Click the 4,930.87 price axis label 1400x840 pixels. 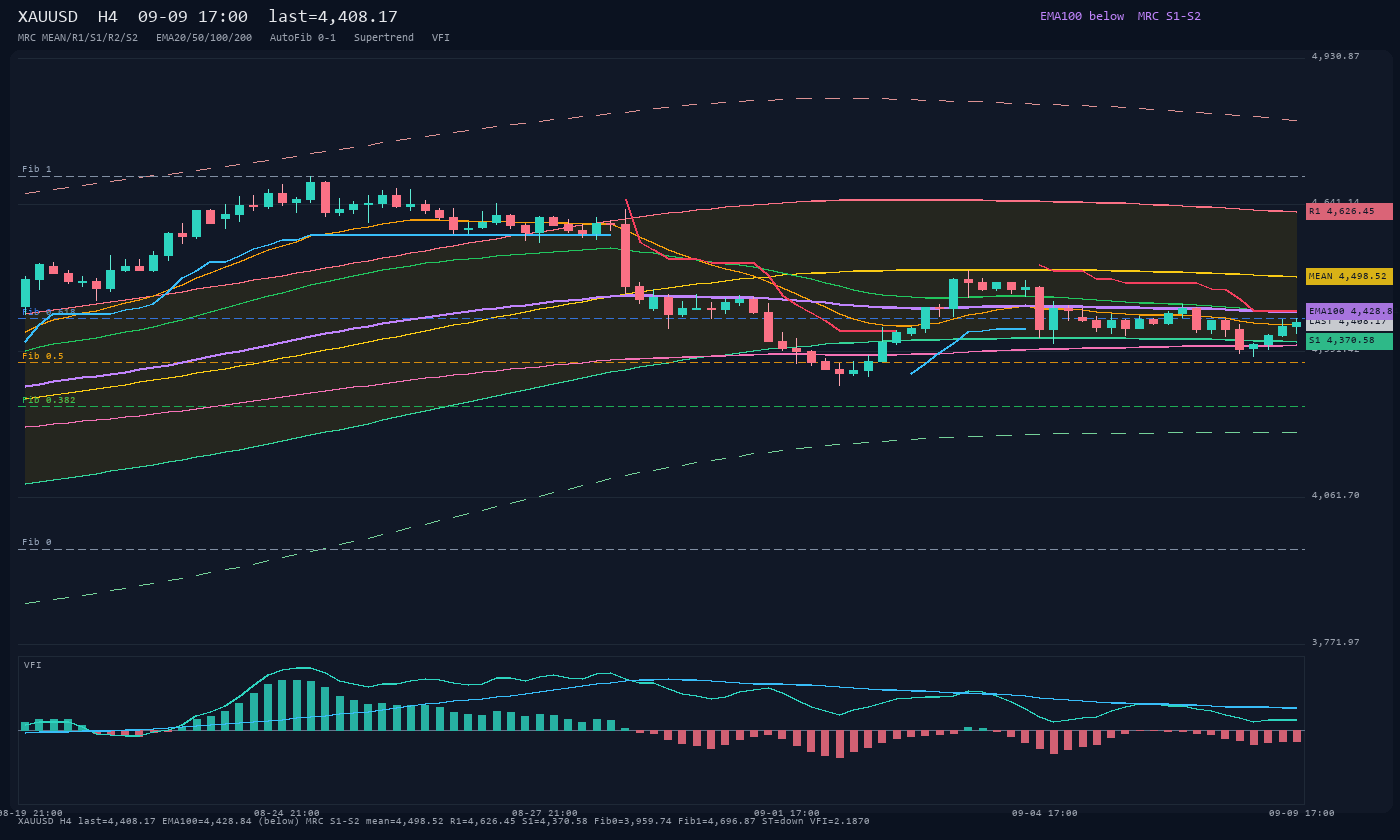[1336, 56]
